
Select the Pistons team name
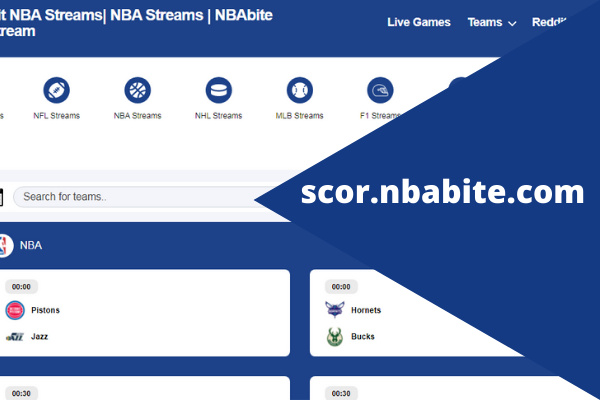[46, 310]
